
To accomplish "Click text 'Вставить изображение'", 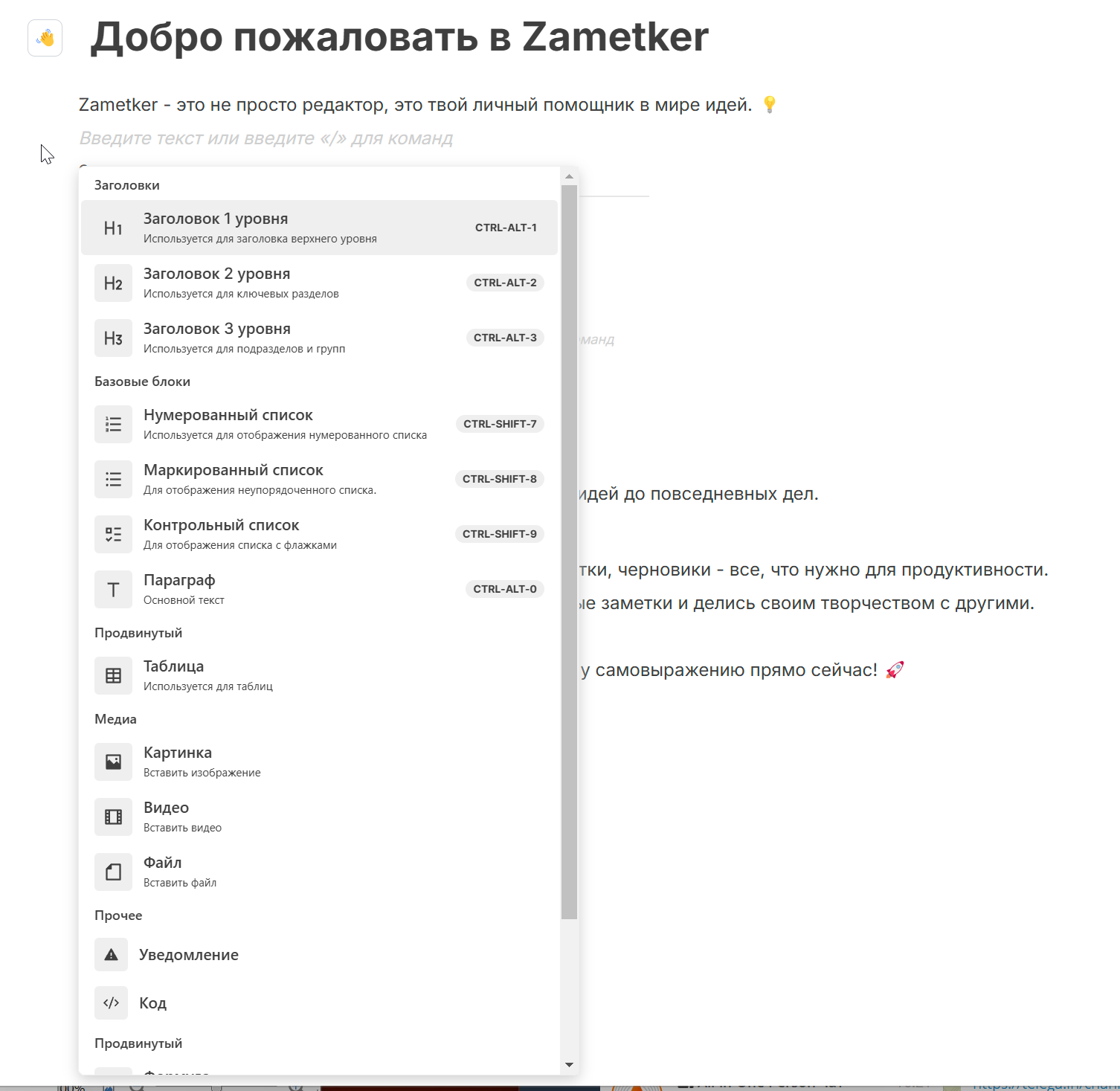I will tap(202, 773).
